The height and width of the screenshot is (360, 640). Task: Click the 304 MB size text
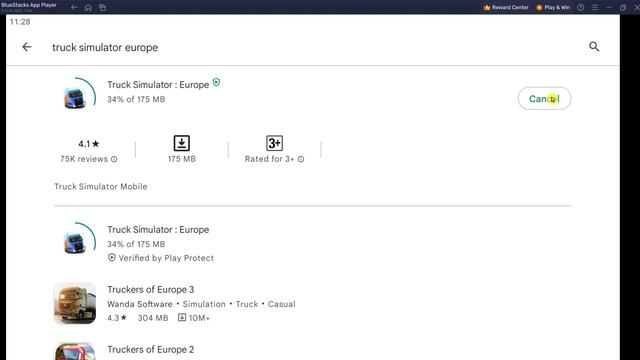153,318
